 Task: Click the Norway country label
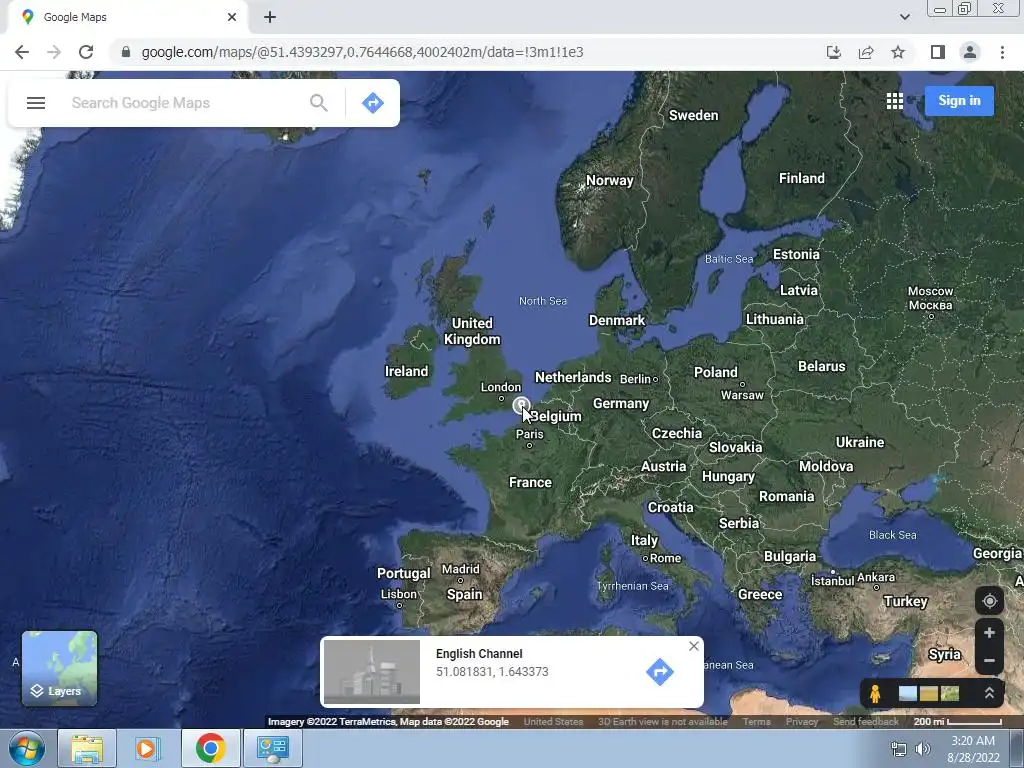pyautogui.click(x=610, y=180)
